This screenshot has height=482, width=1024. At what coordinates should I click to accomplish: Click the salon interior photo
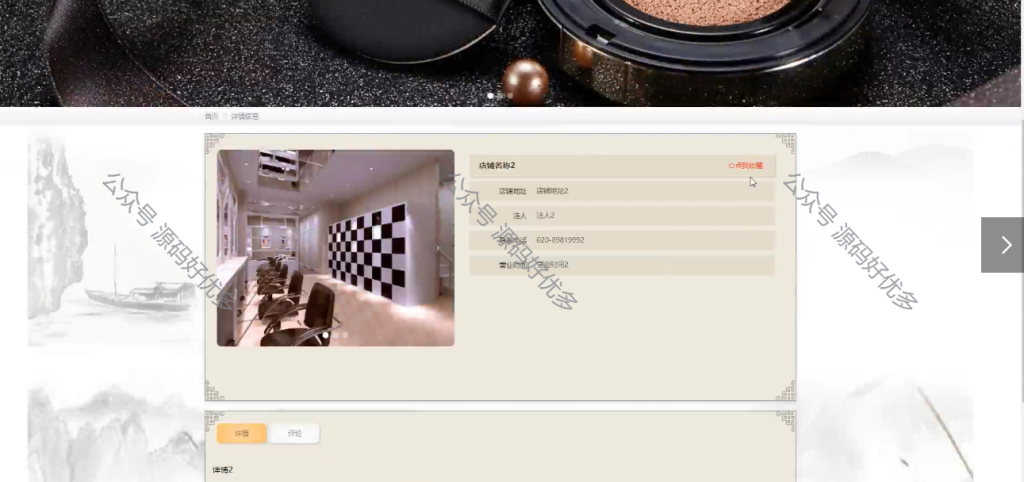click(336, 248)
